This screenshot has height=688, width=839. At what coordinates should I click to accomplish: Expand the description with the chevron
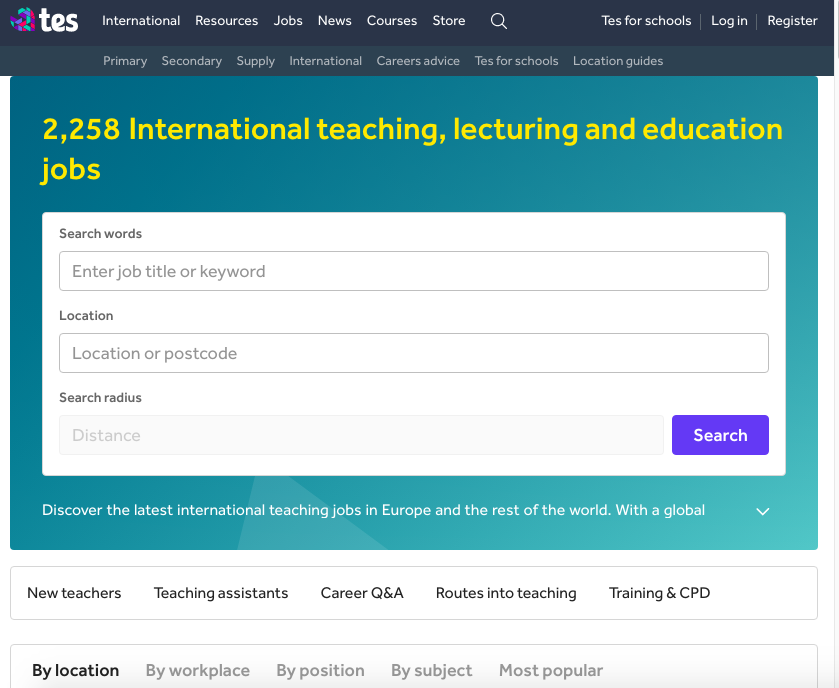(762, 511)
